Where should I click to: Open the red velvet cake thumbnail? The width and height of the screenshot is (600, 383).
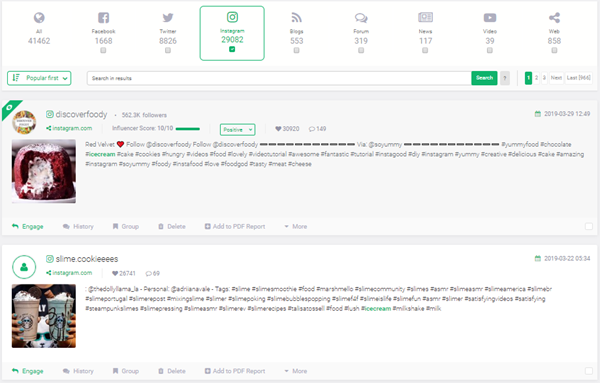44,171
